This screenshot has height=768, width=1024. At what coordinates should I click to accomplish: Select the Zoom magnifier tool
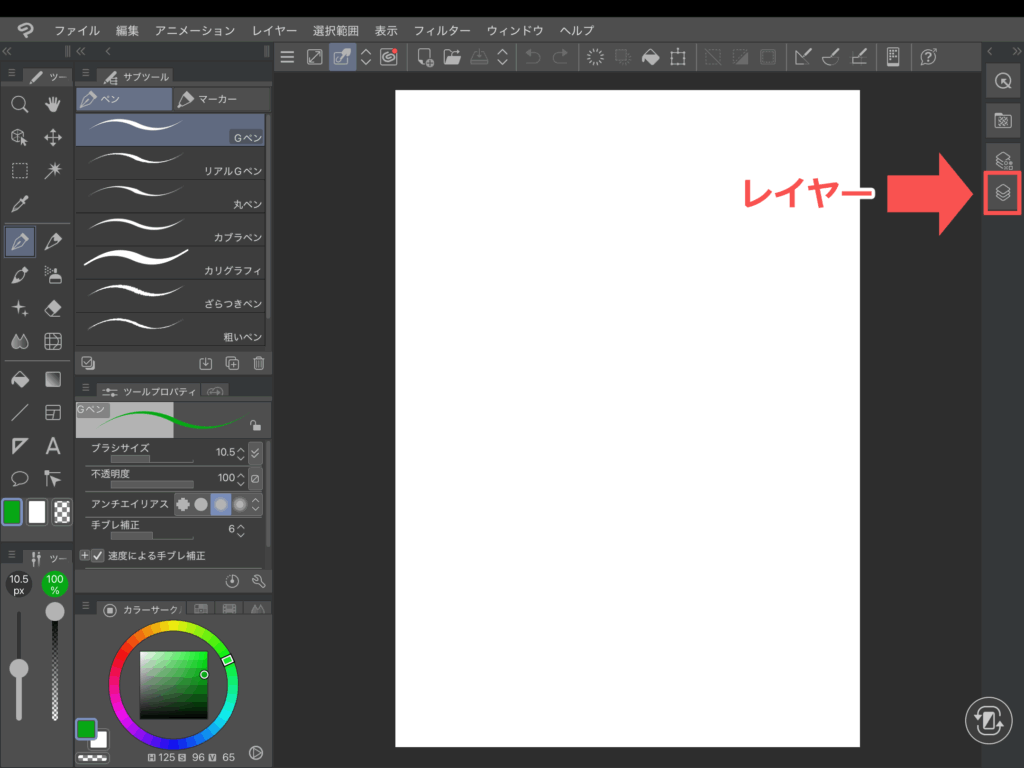(x=19, y=105)
